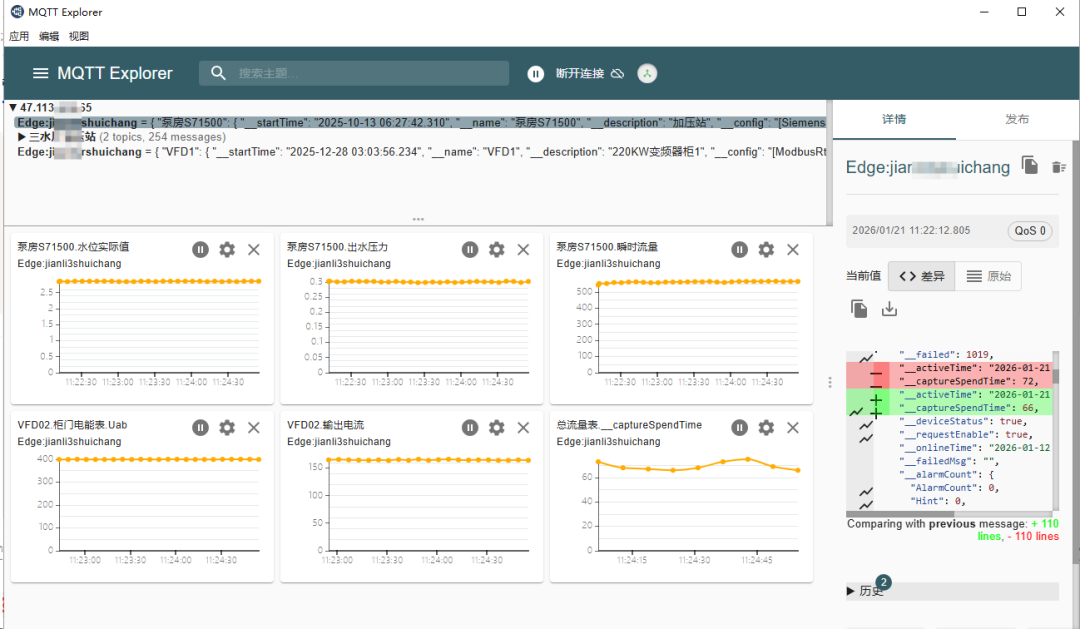Open settings of 泵房S71500.水位实际值 chart
The height and width of the screenshot is (629, 1080).
click(227, 249)
